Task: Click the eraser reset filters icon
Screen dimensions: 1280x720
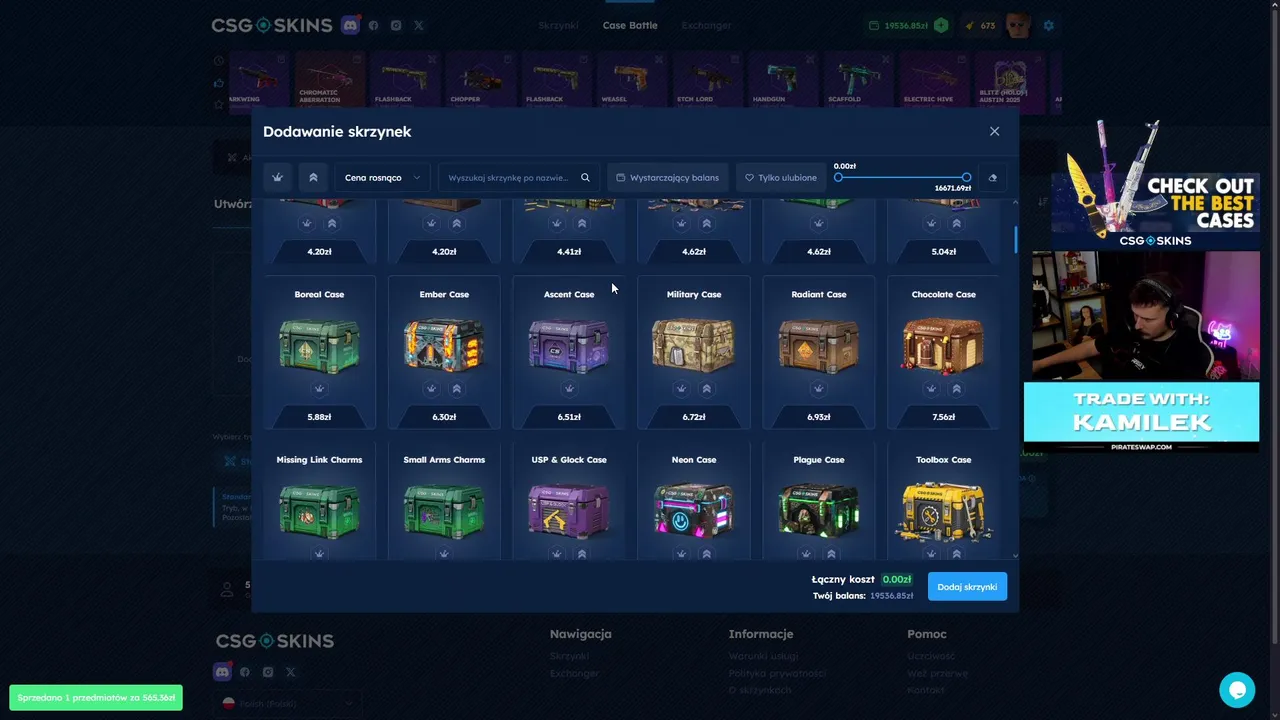Action: (x=992, y=178)
